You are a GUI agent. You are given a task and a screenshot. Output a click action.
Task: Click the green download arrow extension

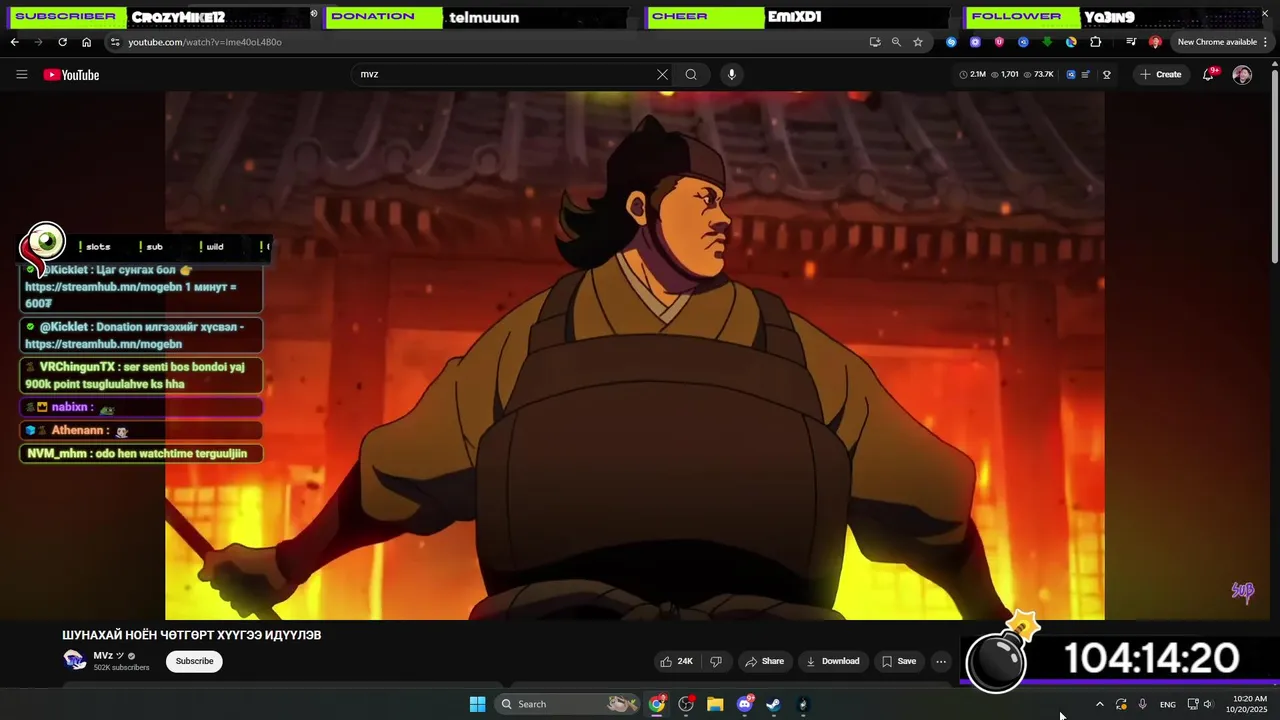[x=1047, y=42]
